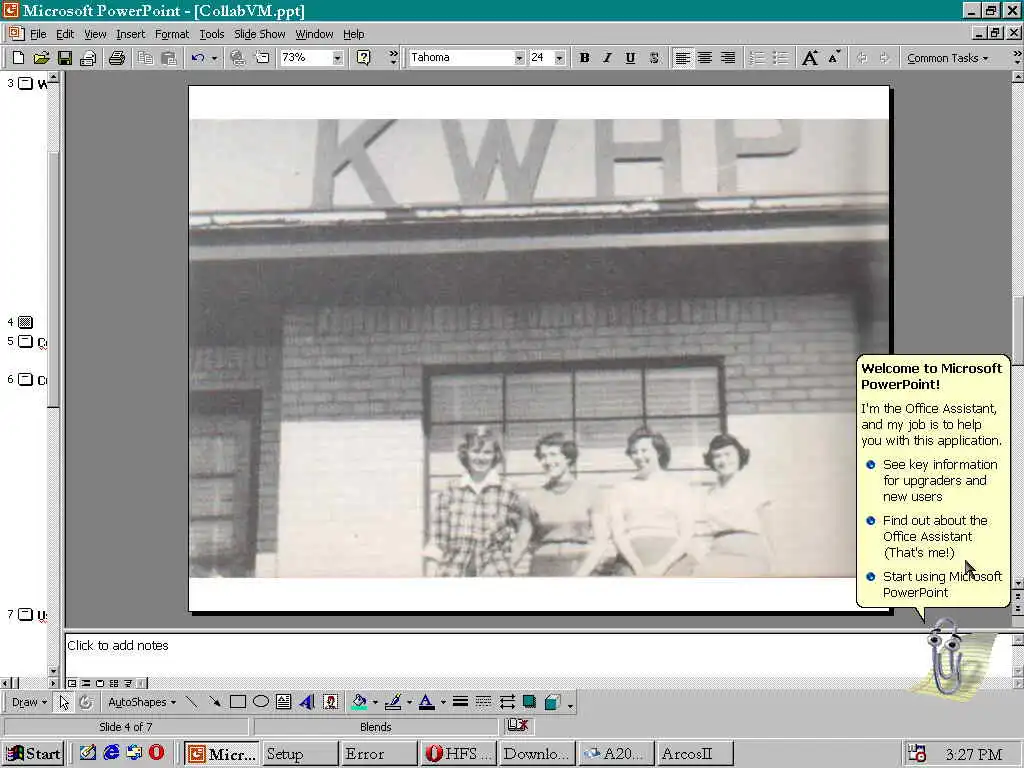The height and width of the screenshot is (768, 1024).
Task: Insert WordArt from the Drawing toolbar
Action: pos(307,702)
